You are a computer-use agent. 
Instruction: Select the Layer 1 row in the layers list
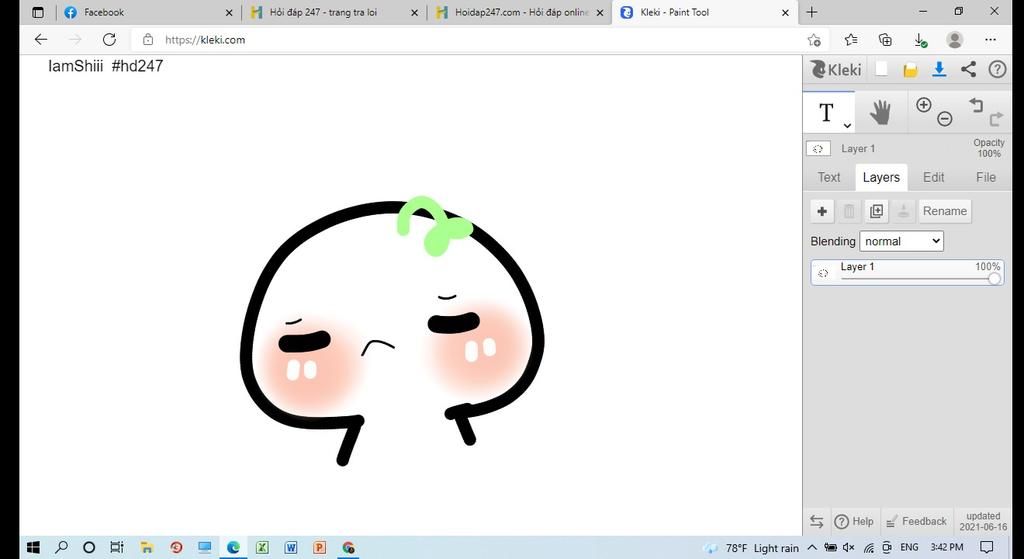tap(907, 272)
